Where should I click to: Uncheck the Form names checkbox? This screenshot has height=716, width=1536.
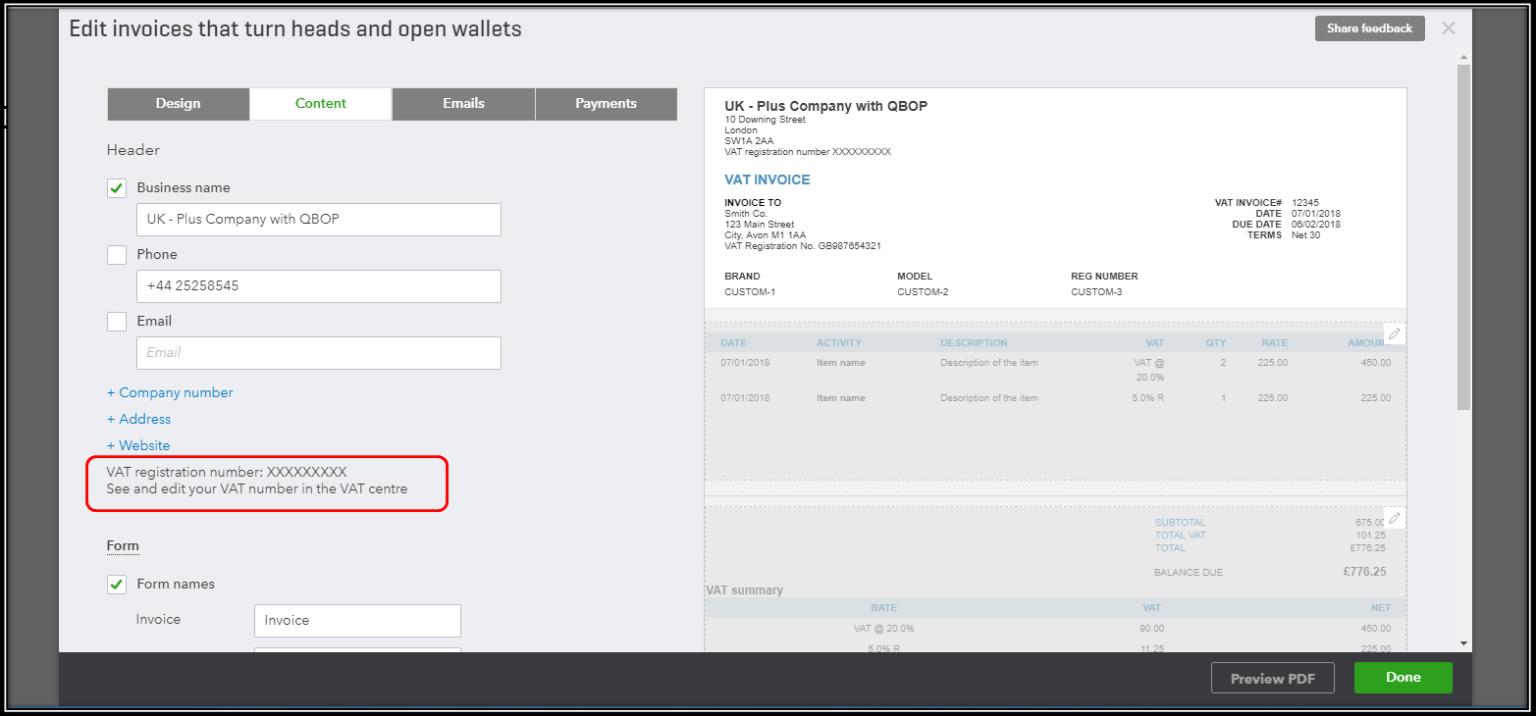(x=116, y=584)
